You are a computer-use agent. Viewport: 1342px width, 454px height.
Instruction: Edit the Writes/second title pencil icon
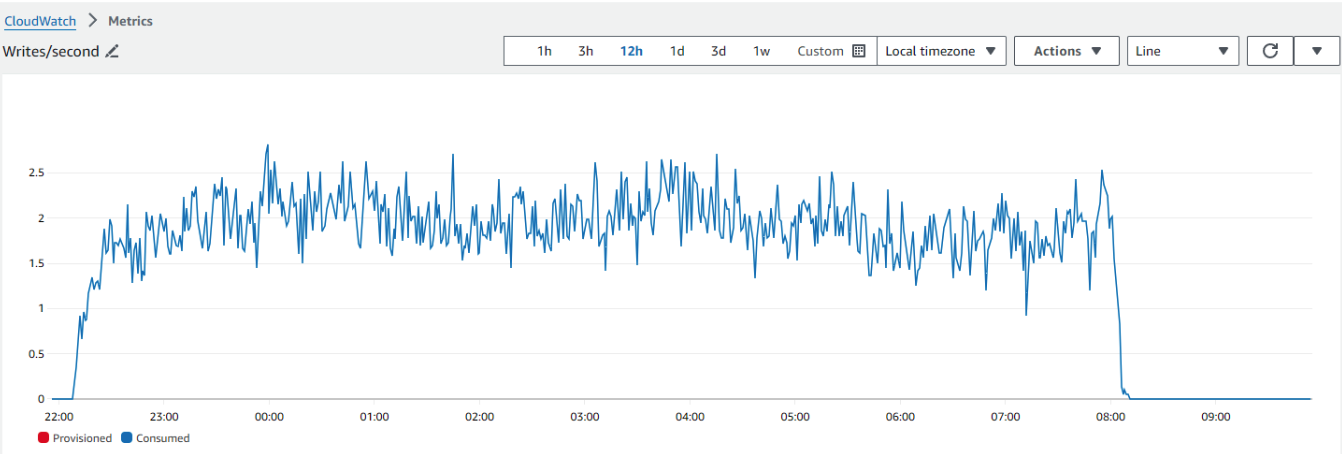point(112,51)
